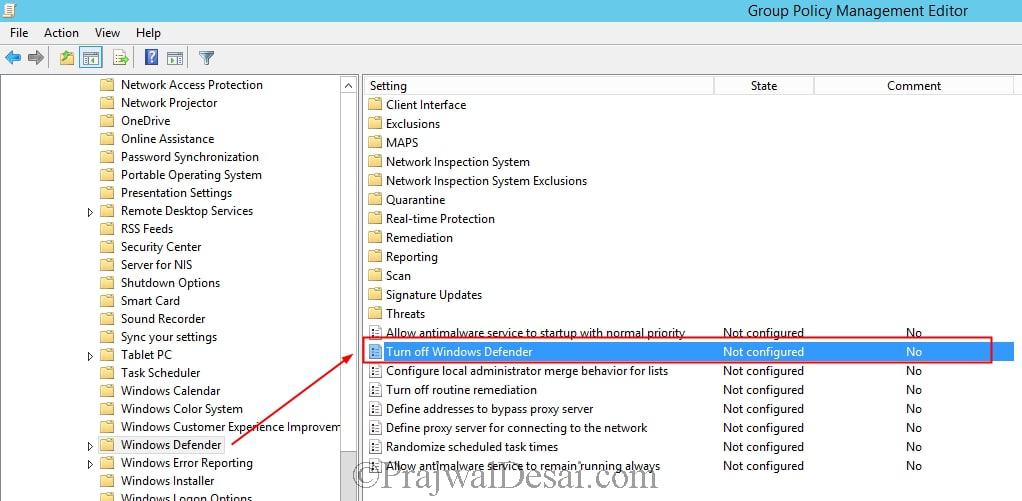Select Network Projector in the tree
Viewport: 1022px width, 501px height.
(x=169, y=103)
